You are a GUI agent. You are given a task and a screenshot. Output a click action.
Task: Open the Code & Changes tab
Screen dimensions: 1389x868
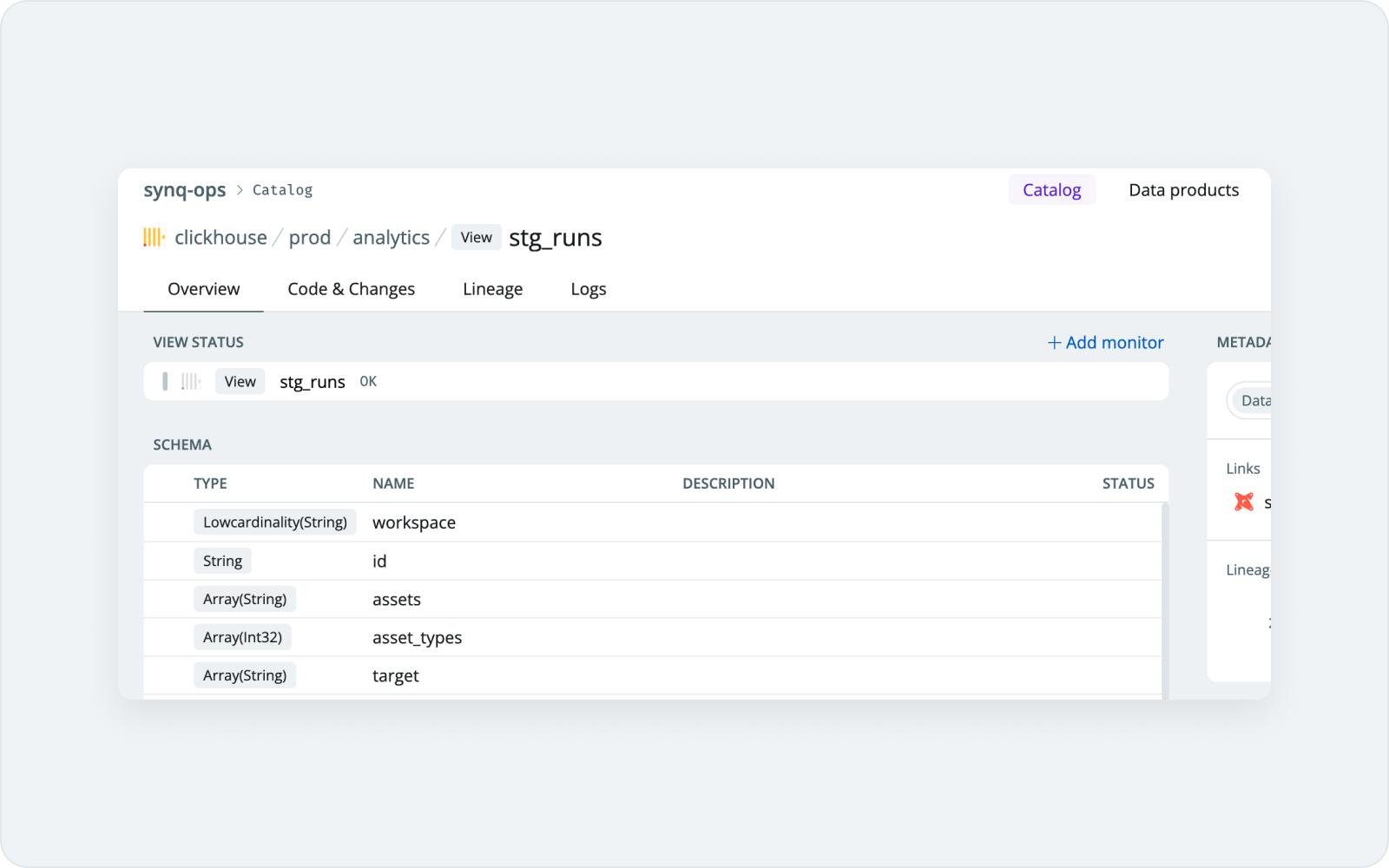[352, 289]
